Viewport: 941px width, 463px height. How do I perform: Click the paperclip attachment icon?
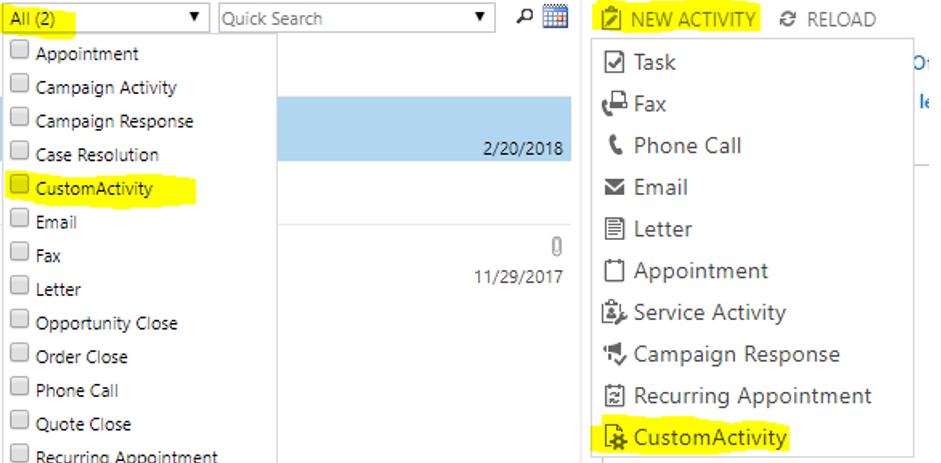pos(556,246)
